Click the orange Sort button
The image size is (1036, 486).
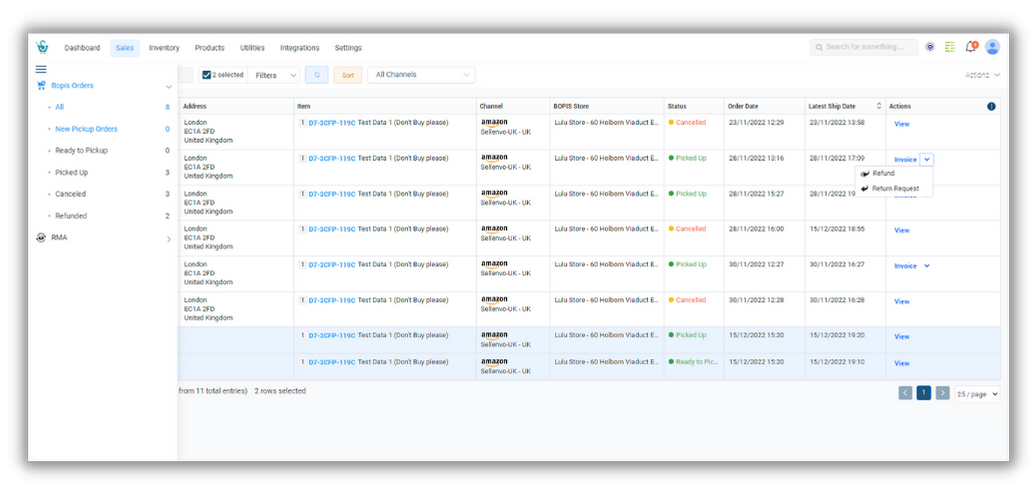pos(348,75)
